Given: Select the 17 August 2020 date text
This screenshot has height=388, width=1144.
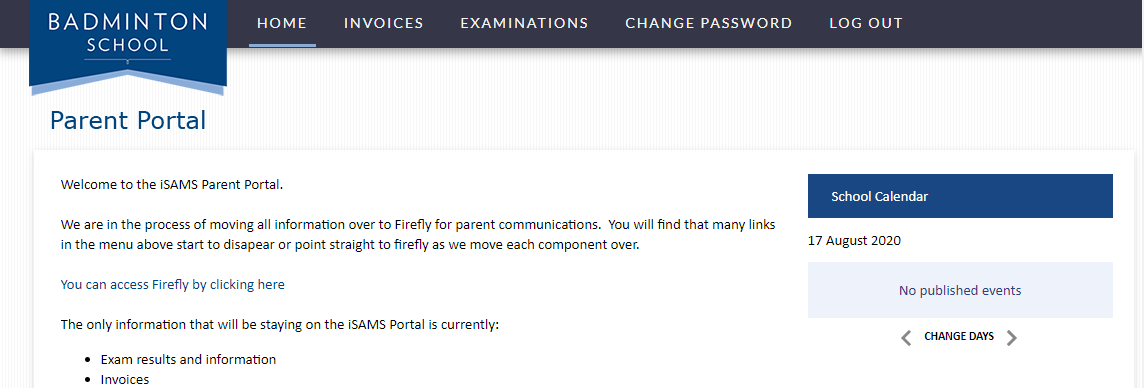Looking at the screenshot, I should [854, 240].
